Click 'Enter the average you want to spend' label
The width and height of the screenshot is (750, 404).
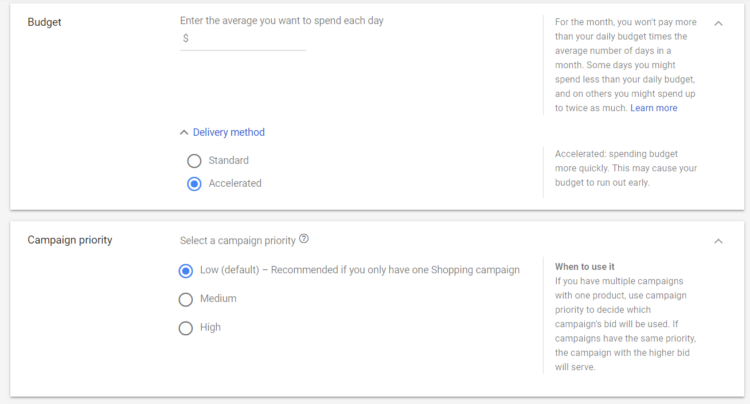(281, 20)
